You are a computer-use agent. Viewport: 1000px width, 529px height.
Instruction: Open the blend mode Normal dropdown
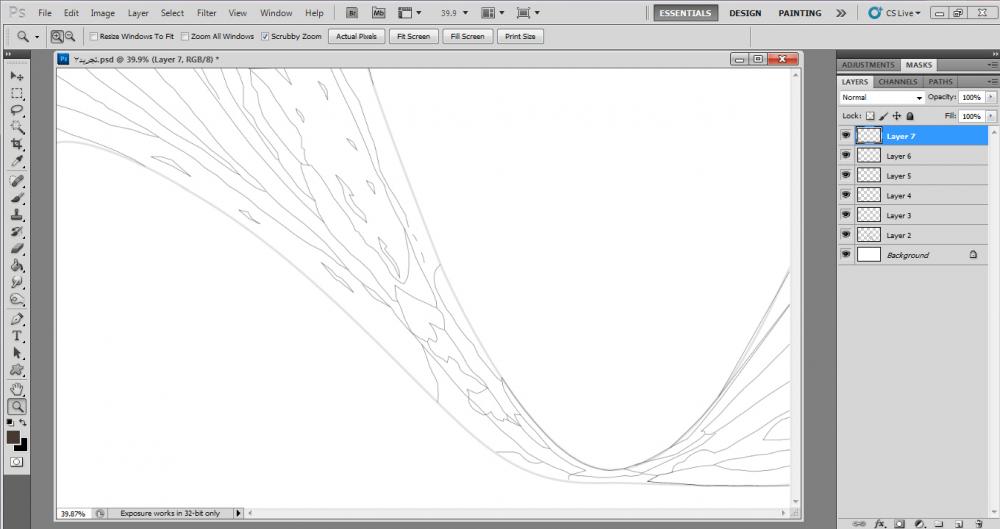click(x=882, y=98)
